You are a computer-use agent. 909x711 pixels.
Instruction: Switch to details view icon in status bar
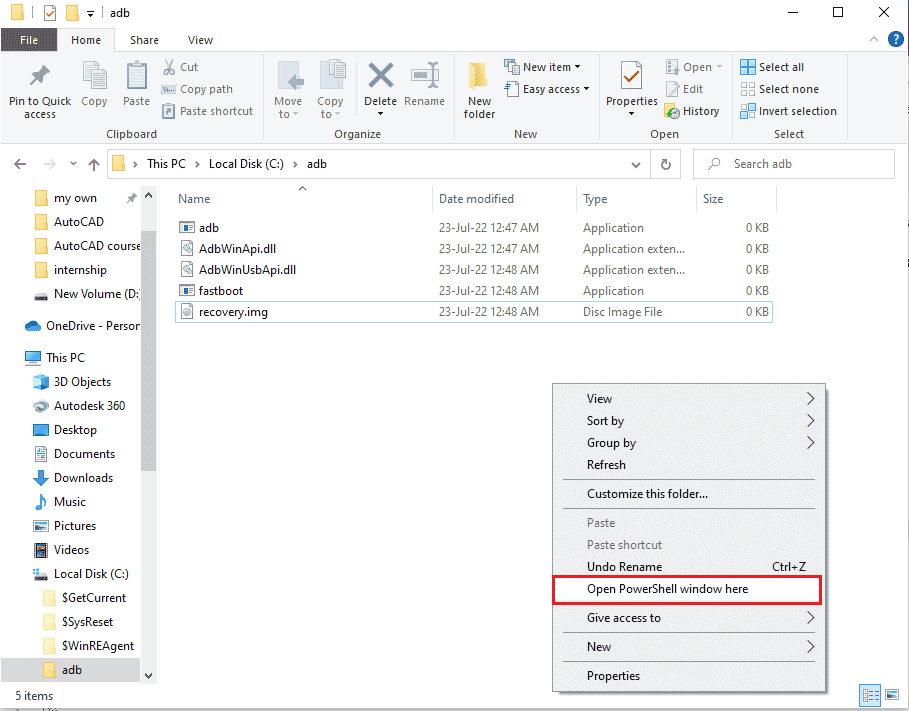click(x=870, y=695)
